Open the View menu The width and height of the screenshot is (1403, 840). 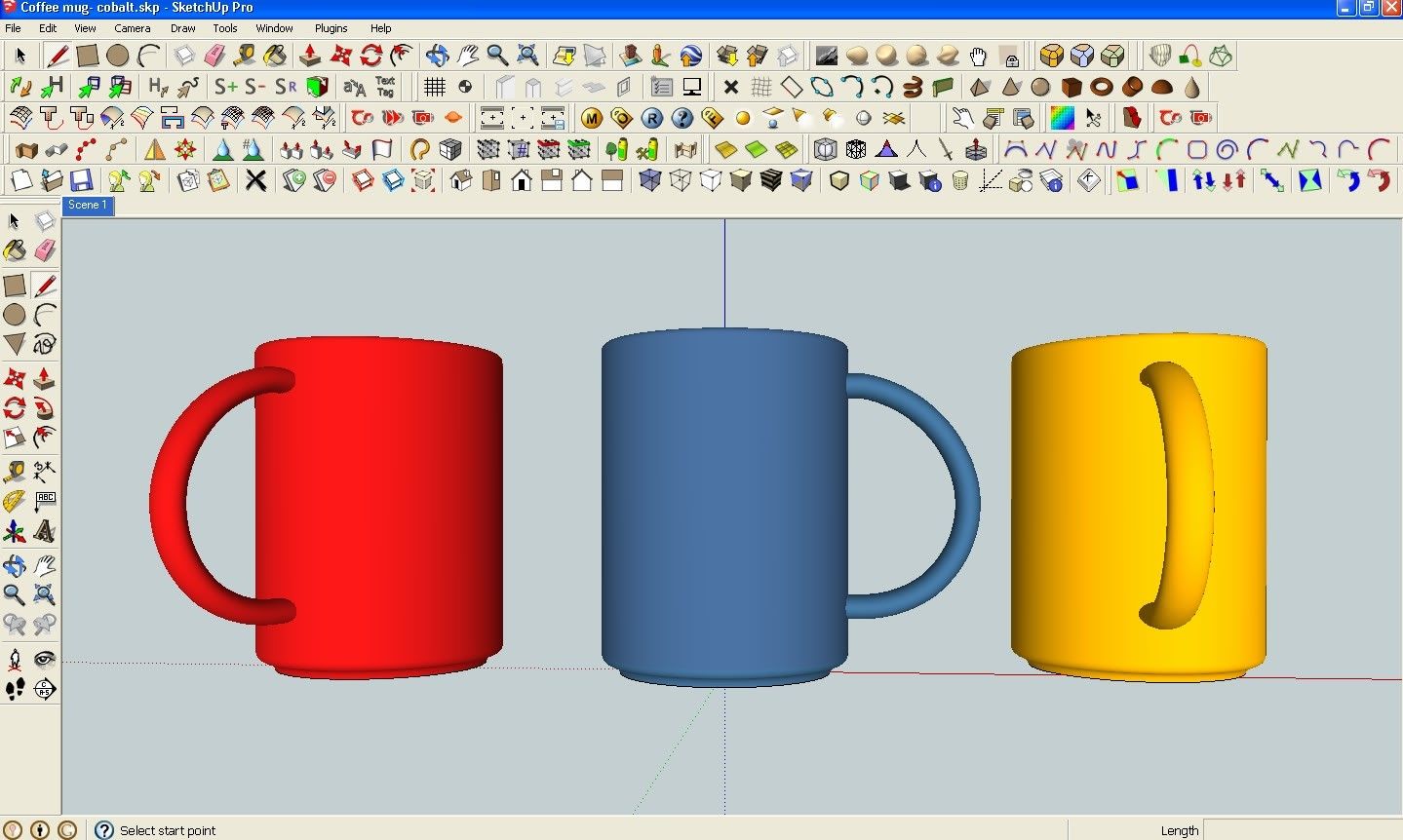point(85,28)
